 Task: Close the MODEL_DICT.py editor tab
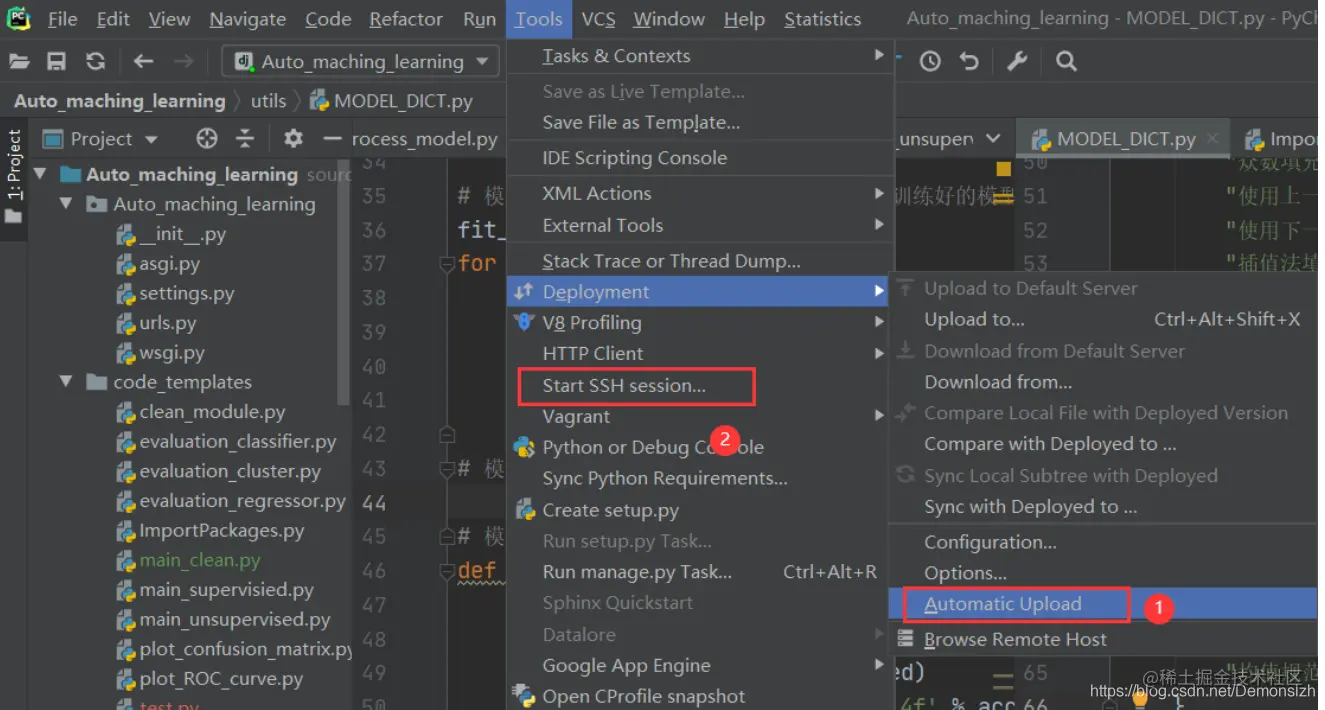1213,139
